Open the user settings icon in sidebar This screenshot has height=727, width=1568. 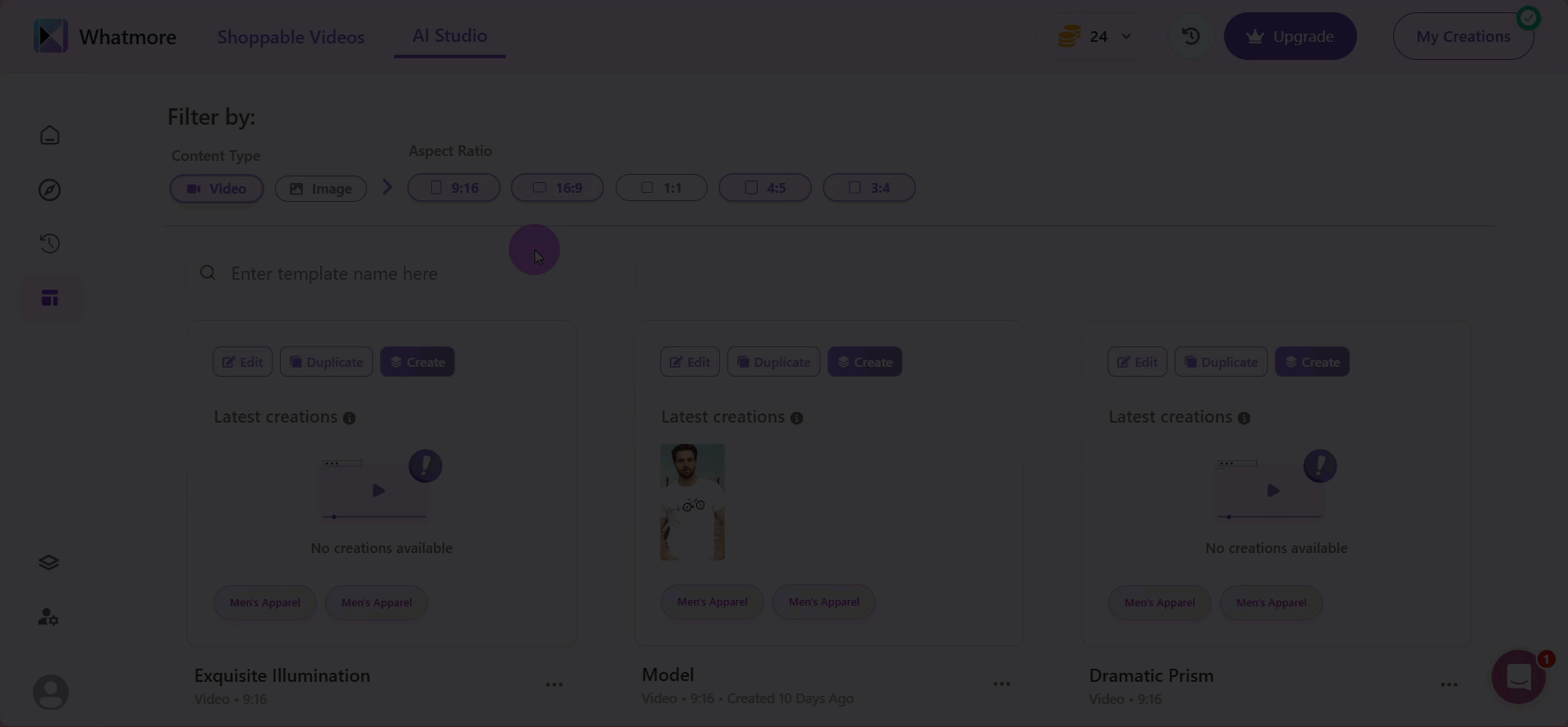pyautogui.click(x=48, y=616)
